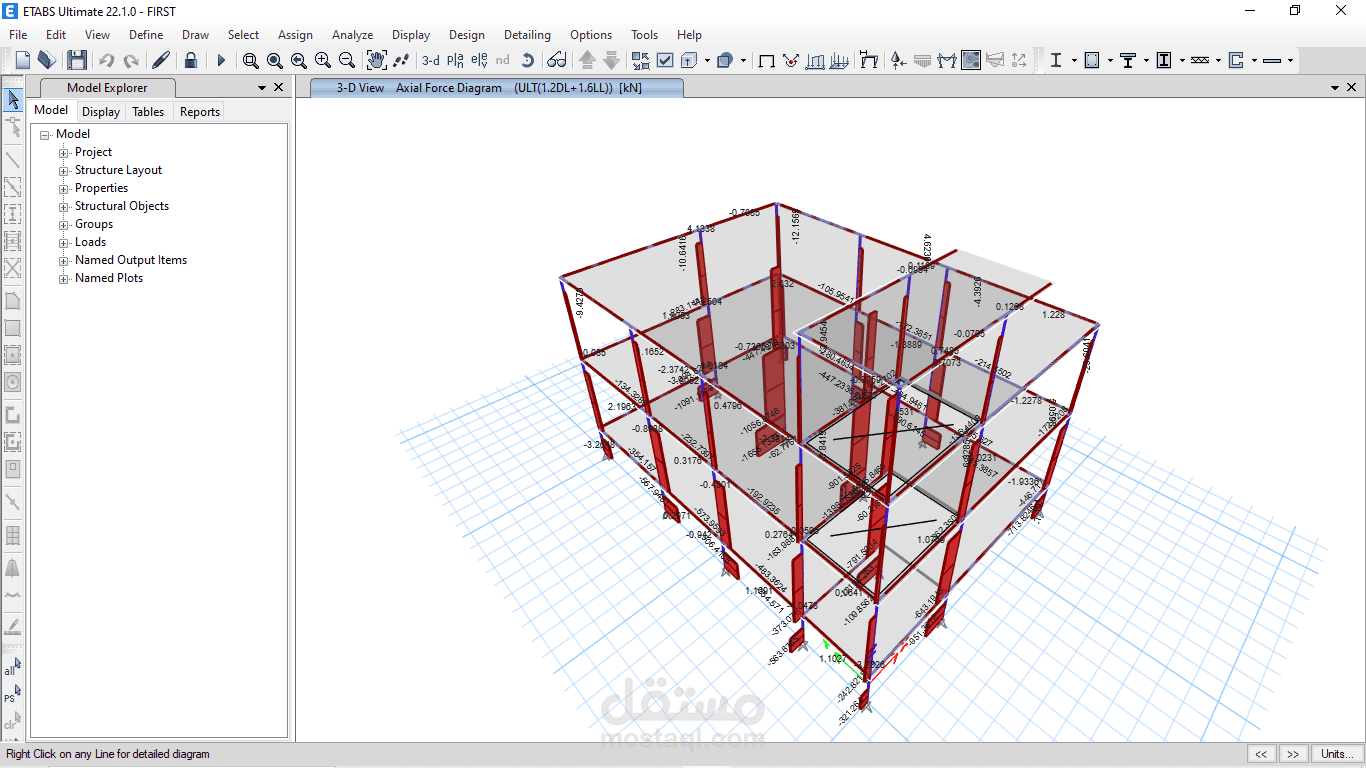Switch to the Display tab
This screenshot has width=1366, height=768.
point(101,112)
